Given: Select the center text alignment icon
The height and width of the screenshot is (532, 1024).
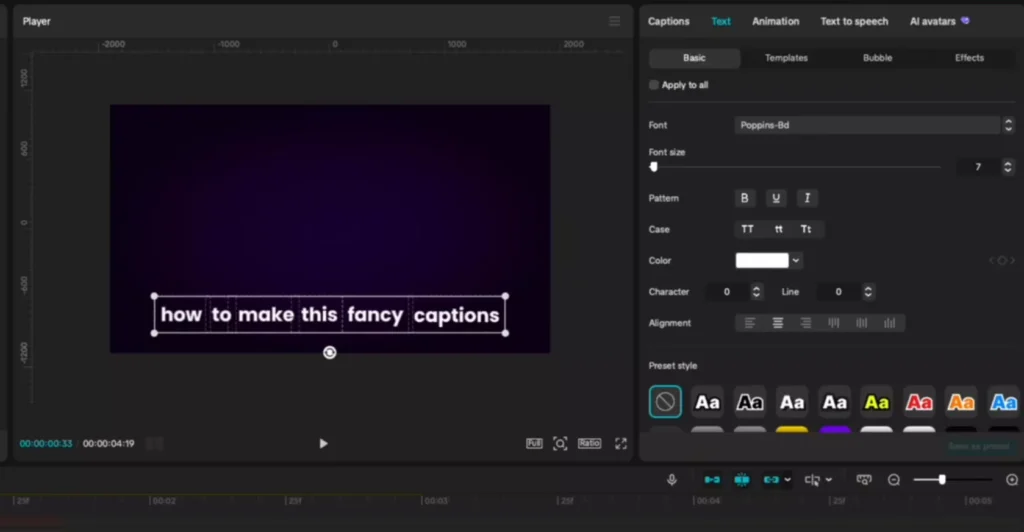Looking at the screenshot, I should (777, 323).
